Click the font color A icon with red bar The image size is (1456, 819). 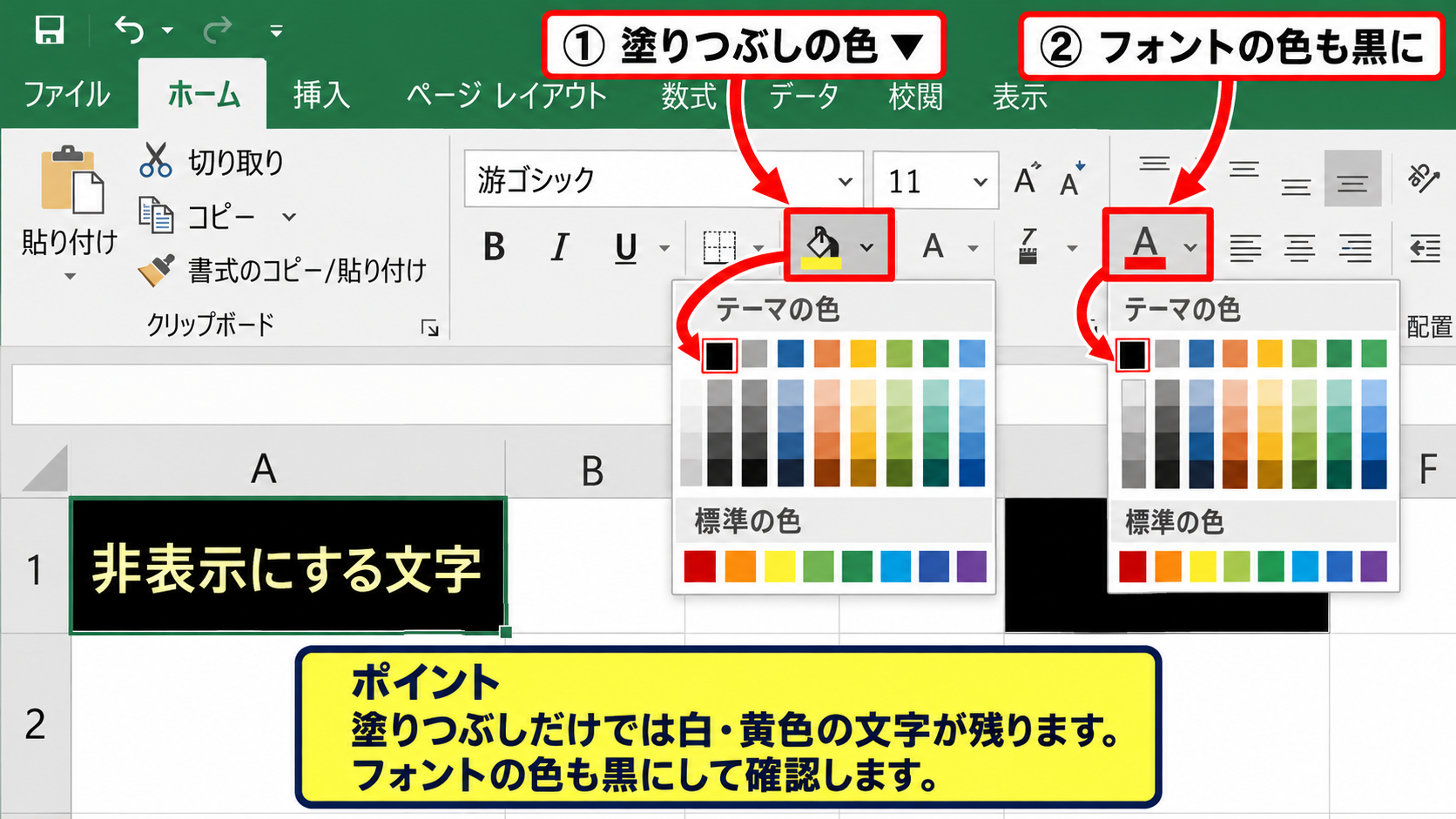click(1144, 246)
